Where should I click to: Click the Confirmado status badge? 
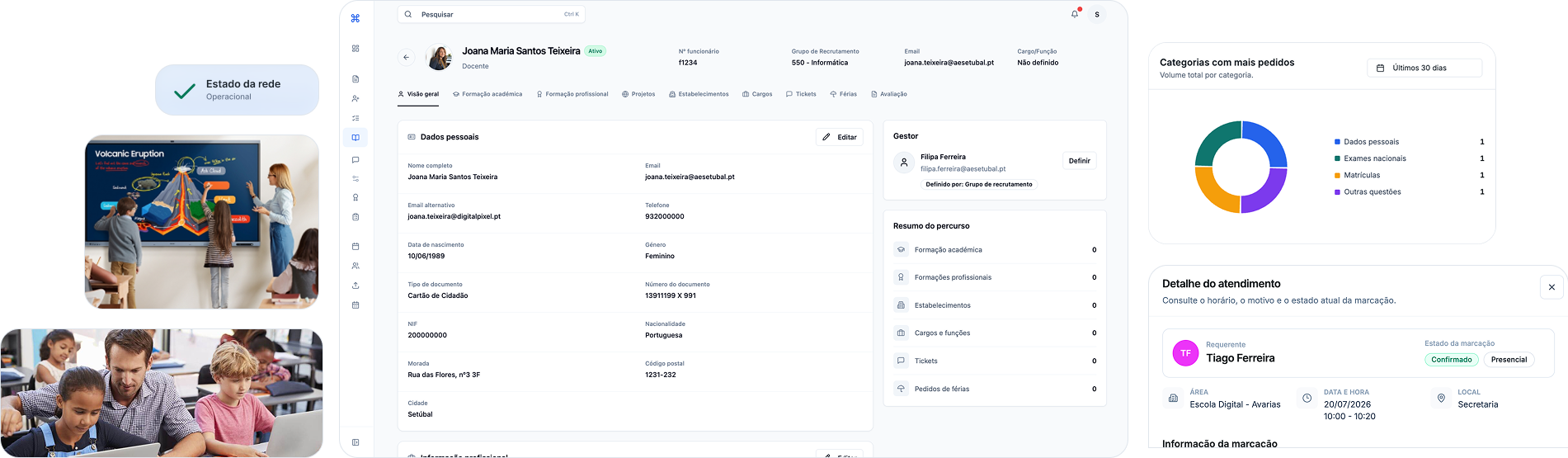(1451, 360)
